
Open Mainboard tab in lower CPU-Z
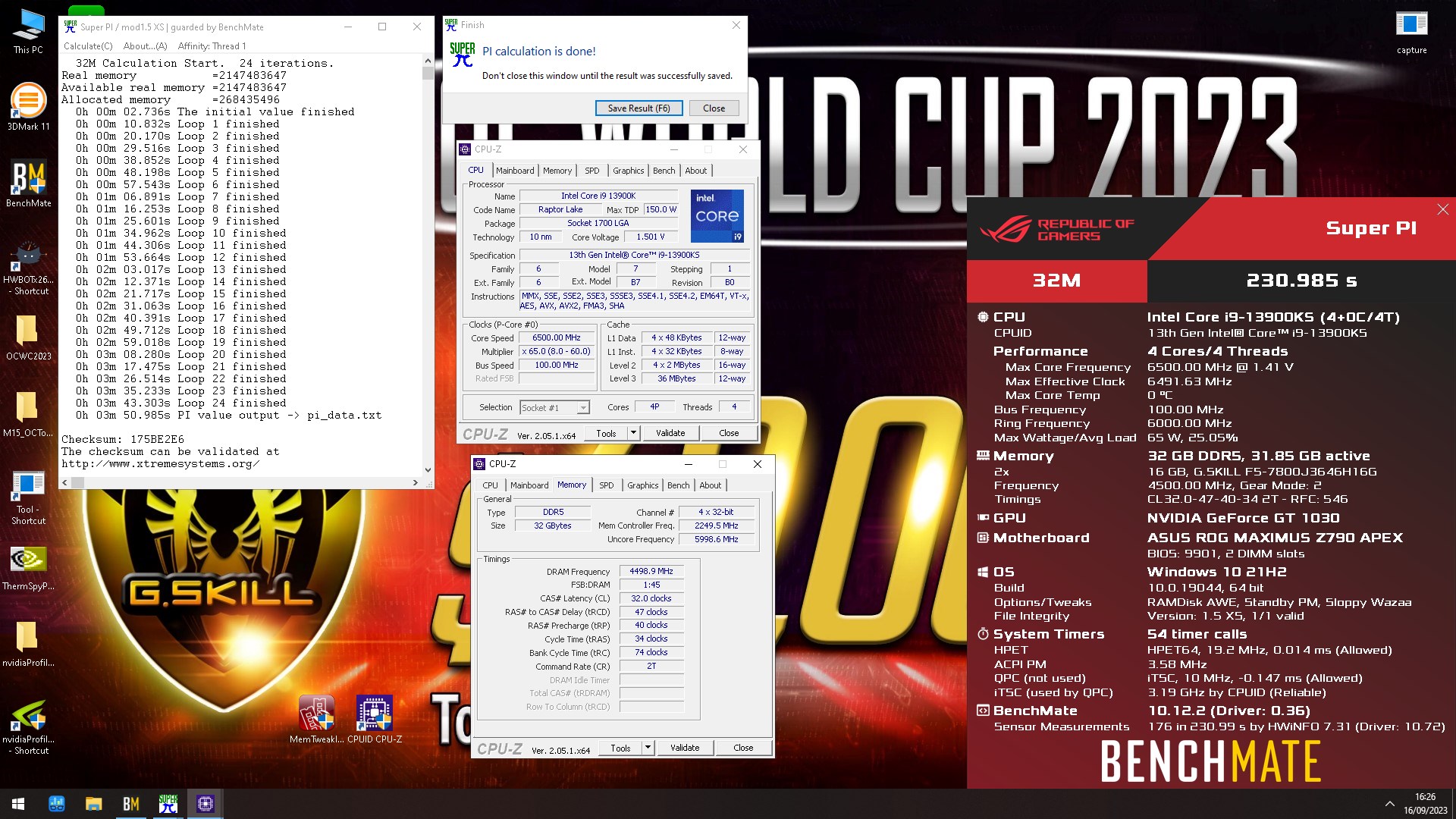pyautogui.click(x=529, y=485)
